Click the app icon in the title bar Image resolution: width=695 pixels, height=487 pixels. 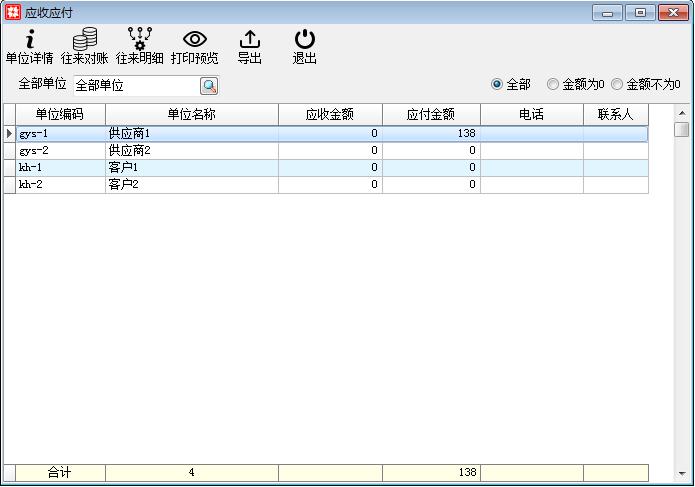pos(12,12)
